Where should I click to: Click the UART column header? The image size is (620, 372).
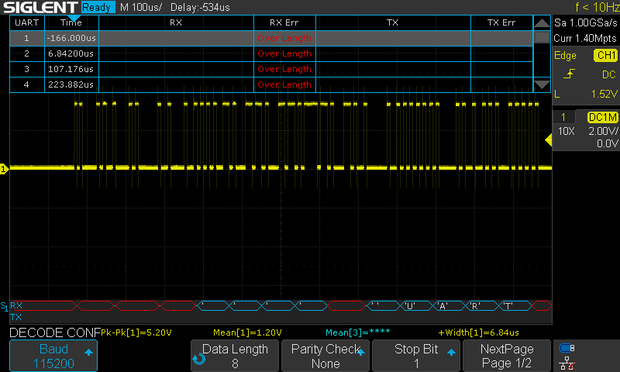point(27,23)
